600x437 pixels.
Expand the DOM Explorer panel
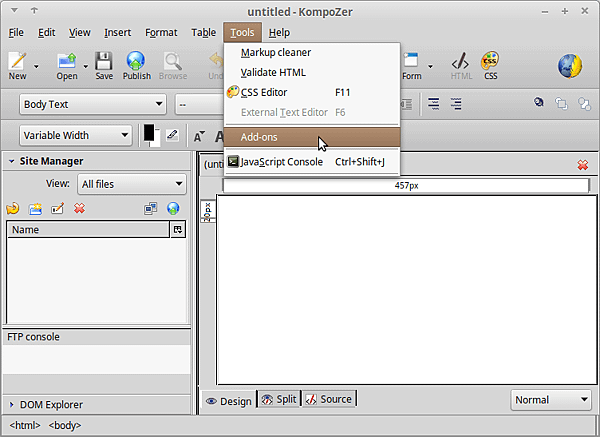point(11,404)
